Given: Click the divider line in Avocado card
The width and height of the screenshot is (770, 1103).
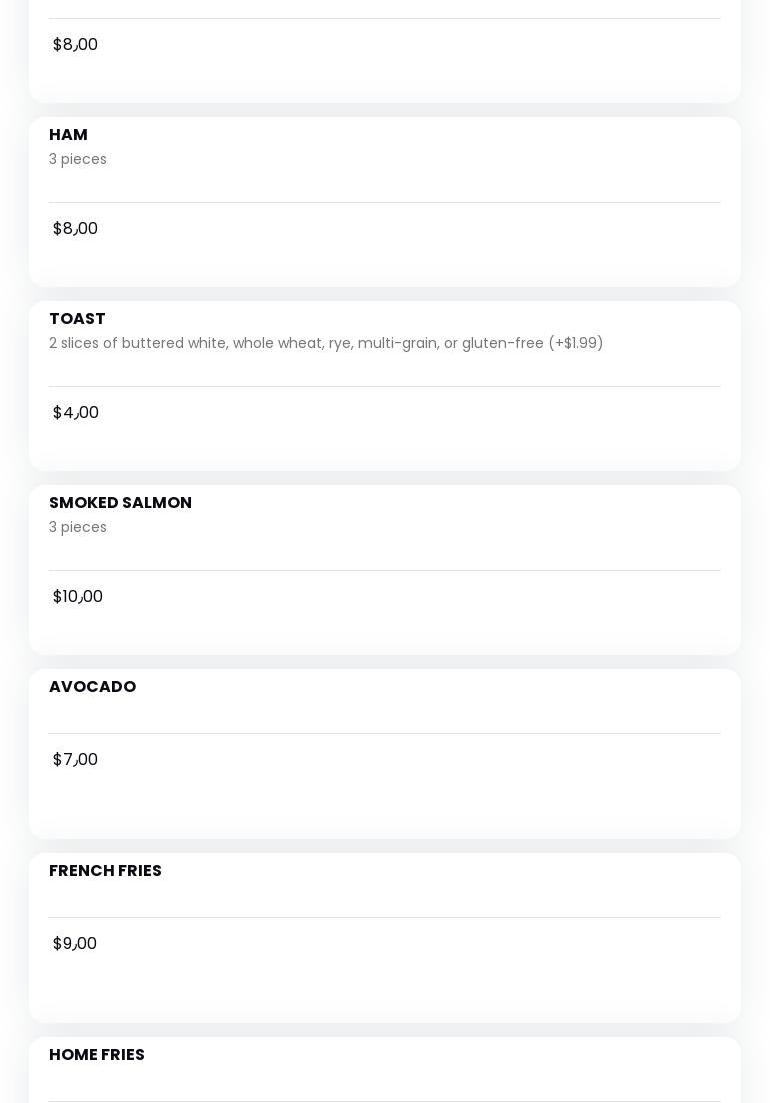Looking at the screenshot, I should [x=384, y=733].
